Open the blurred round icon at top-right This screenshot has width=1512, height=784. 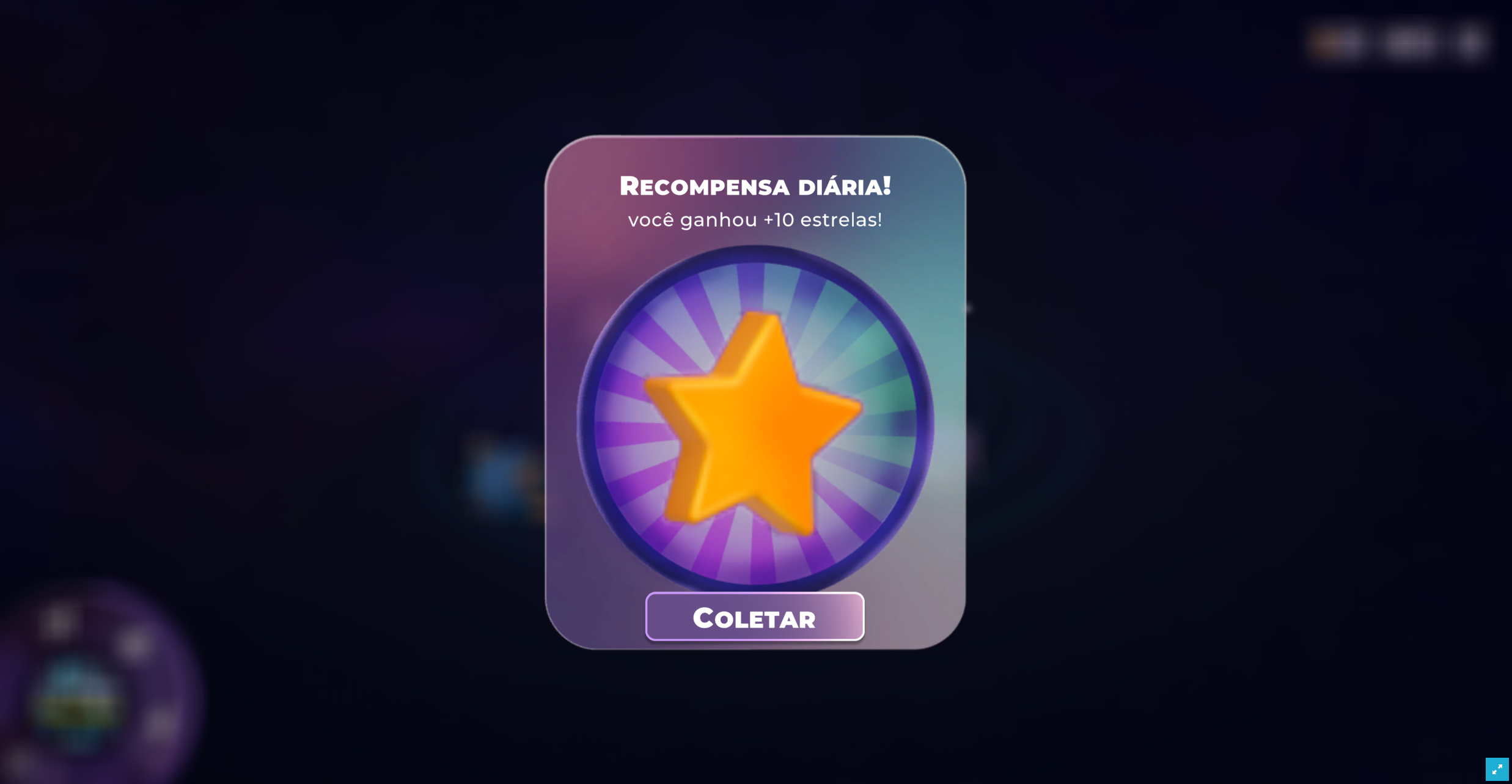[x=1470, y=43]
